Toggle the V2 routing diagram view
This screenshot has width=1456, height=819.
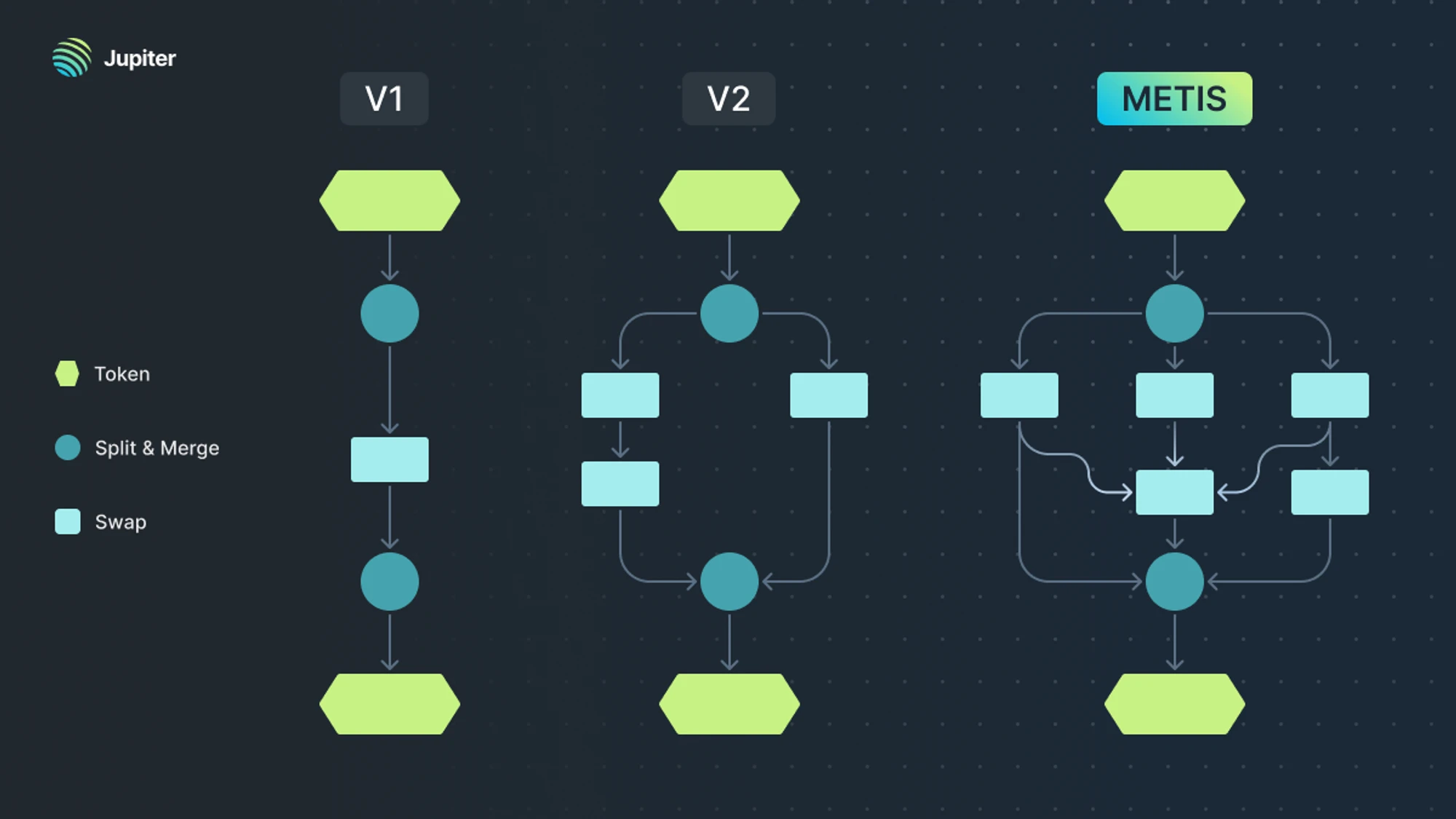(x=728, y=98)
